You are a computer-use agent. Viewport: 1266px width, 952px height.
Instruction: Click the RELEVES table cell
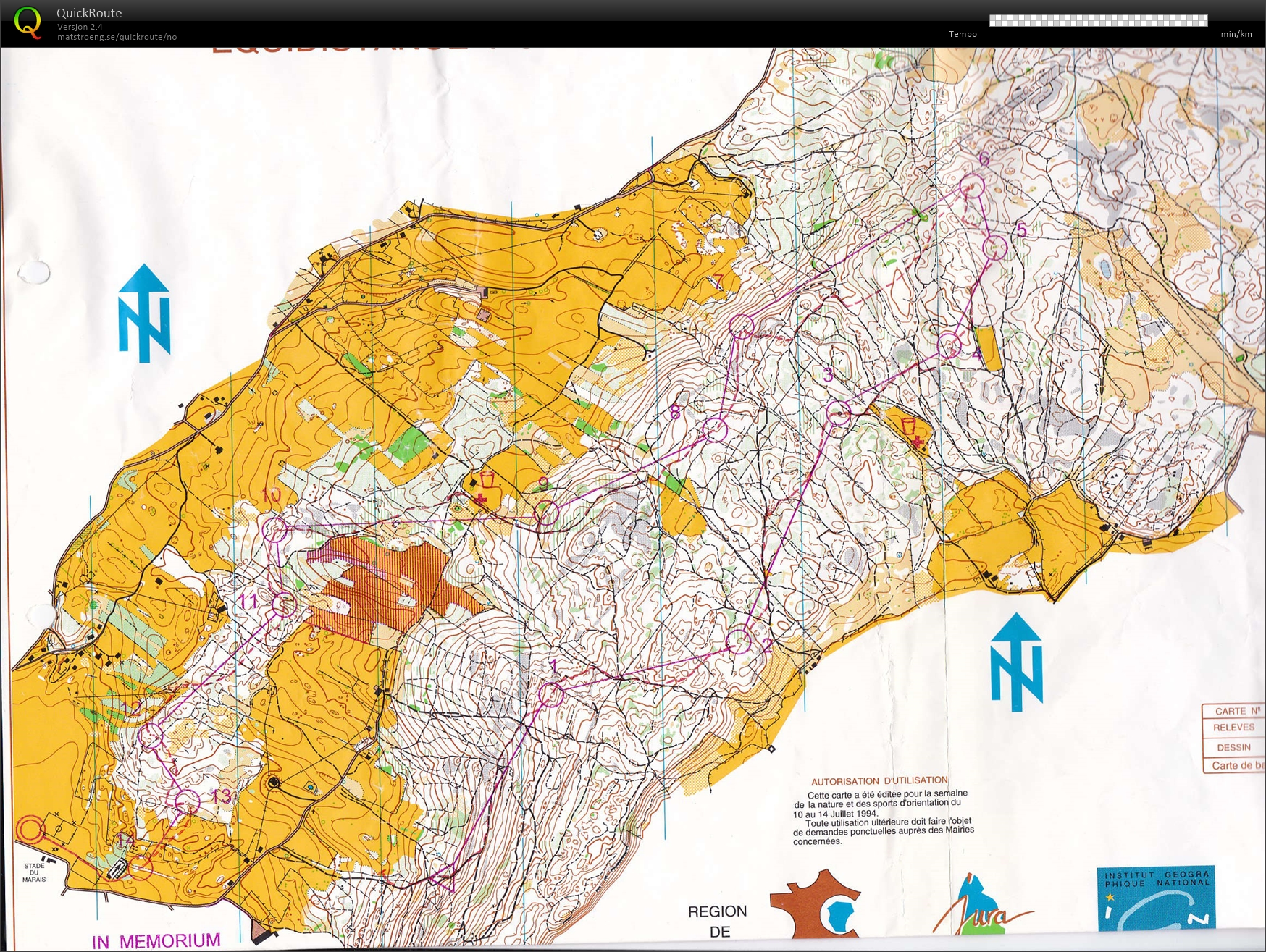1234,728
